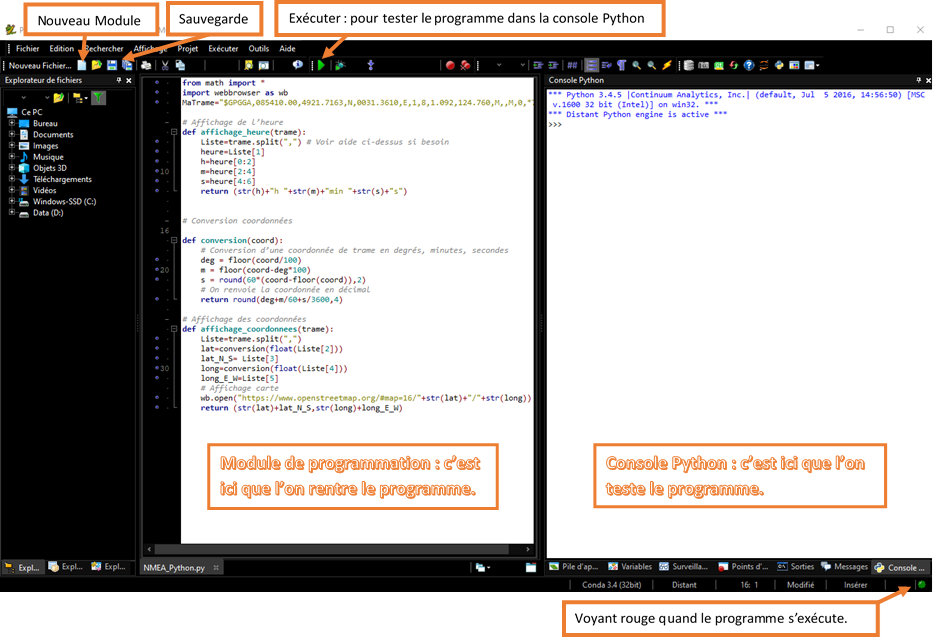Click the printer icon in the toolbar
Image resolution: width=934 pixels, height=638 pixels.
tap(146, 65)
